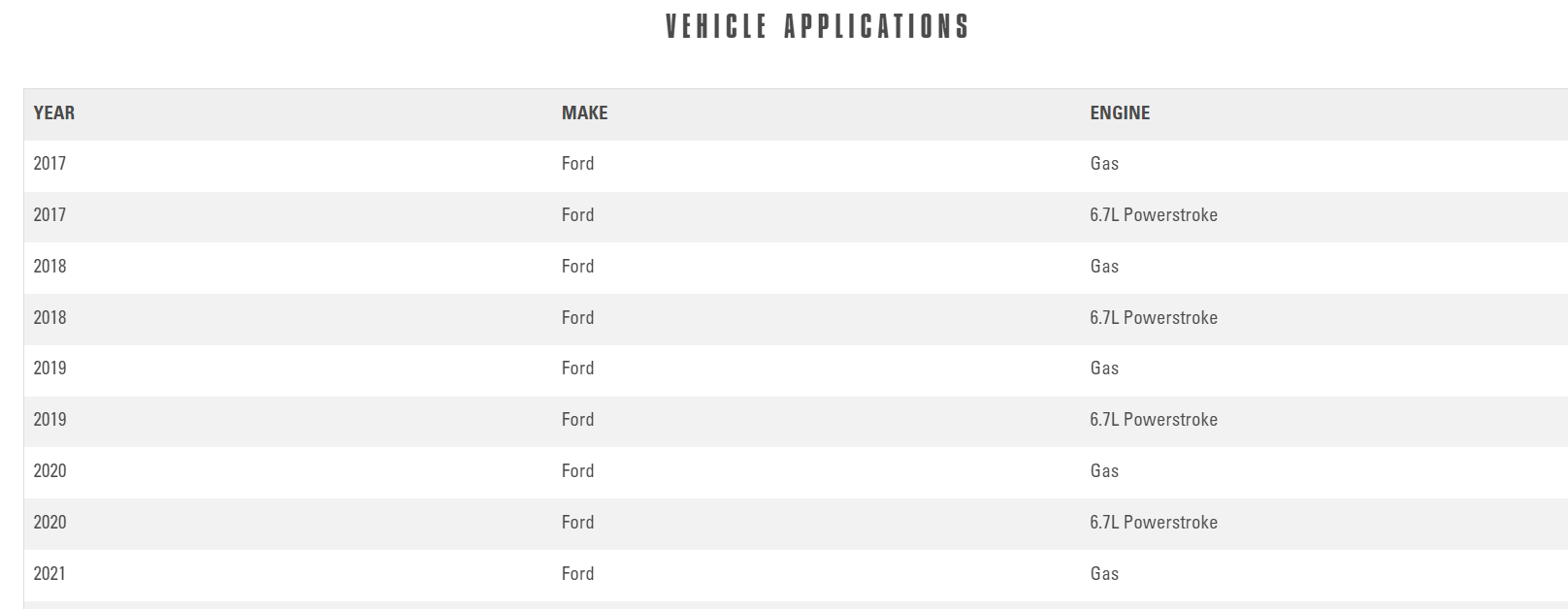Screen dimensions: 1568x609
Task: Click the 2020 year cell in the Gas row
Action: 49,471
